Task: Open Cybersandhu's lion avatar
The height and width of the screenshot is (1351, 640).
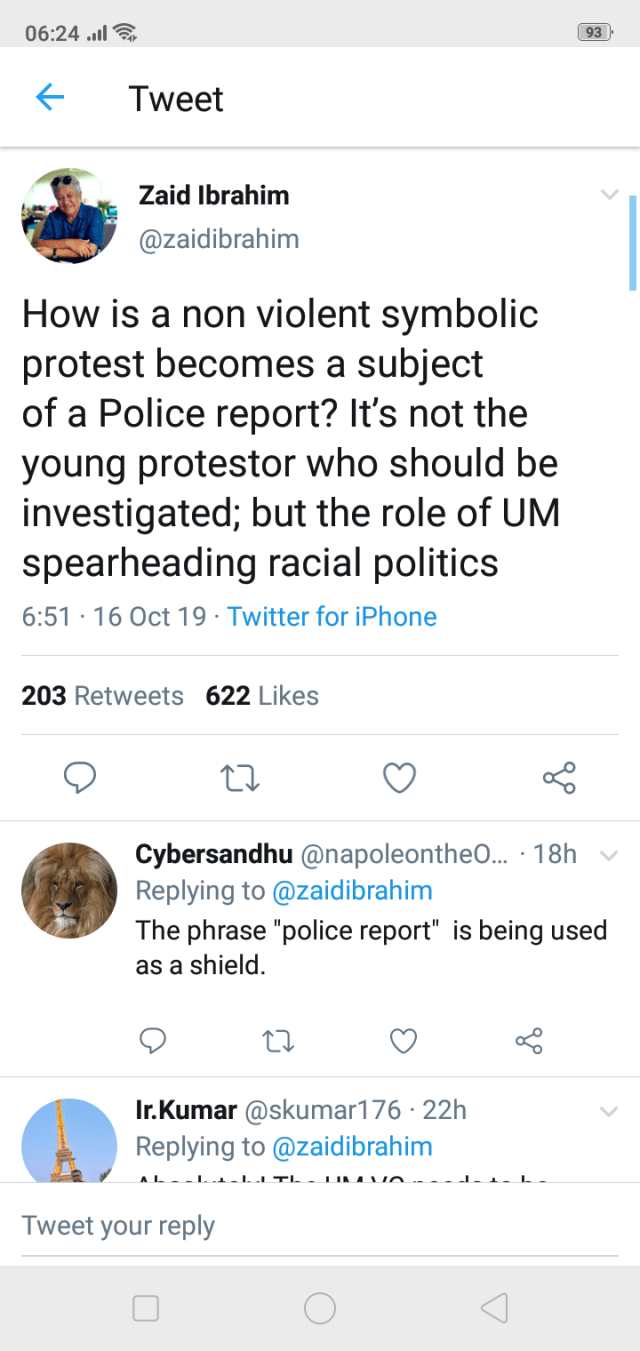Action: (x=70, y=890)
